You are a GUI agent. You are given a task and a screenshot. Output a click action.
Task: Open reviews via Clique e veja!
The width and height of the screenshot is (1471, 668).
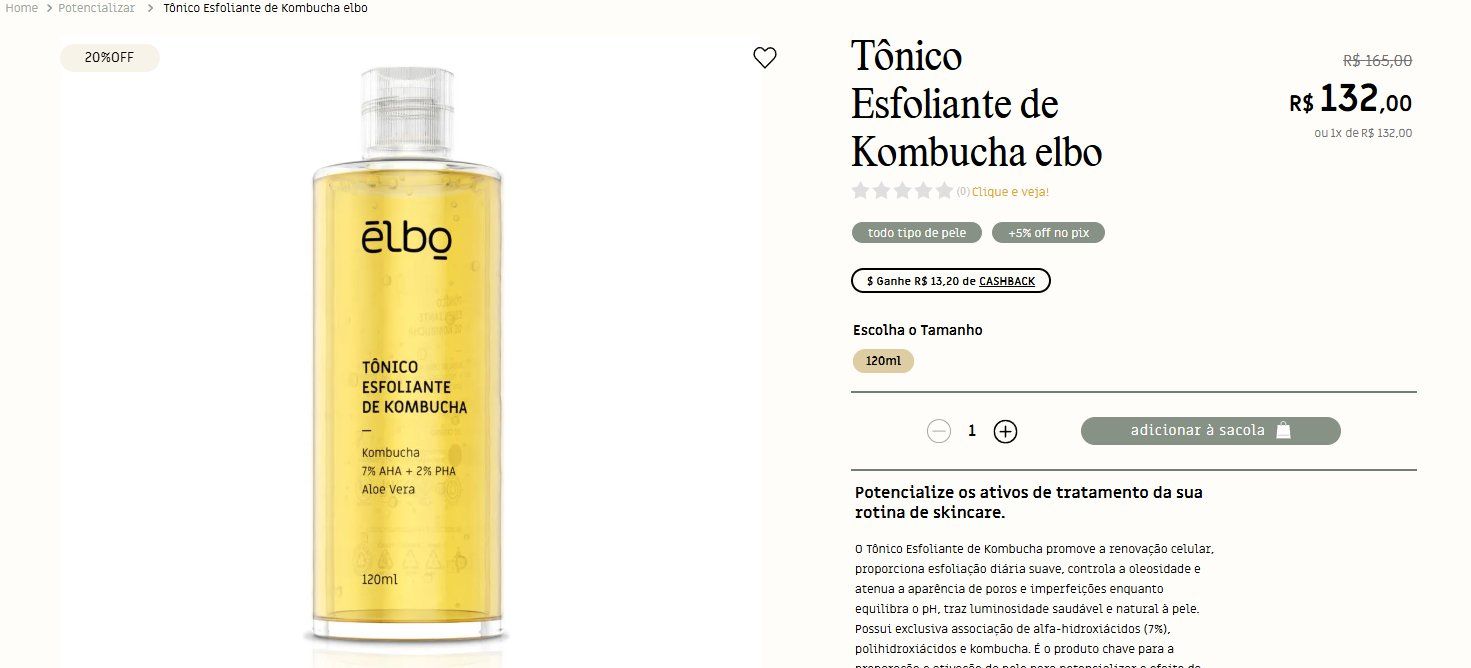[1010, 191]
